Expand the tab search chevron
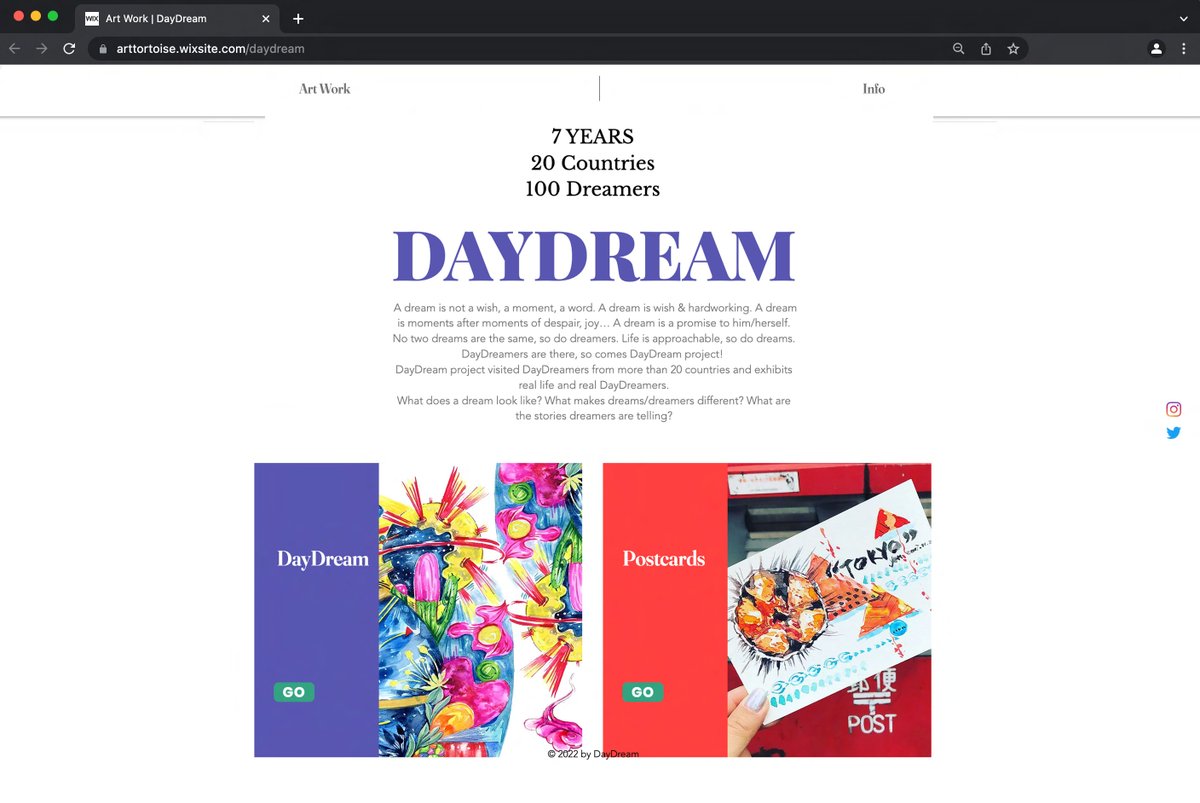Image resolution: width=1200 pixels, height=803 pixels. click(x=1184, y=19)
